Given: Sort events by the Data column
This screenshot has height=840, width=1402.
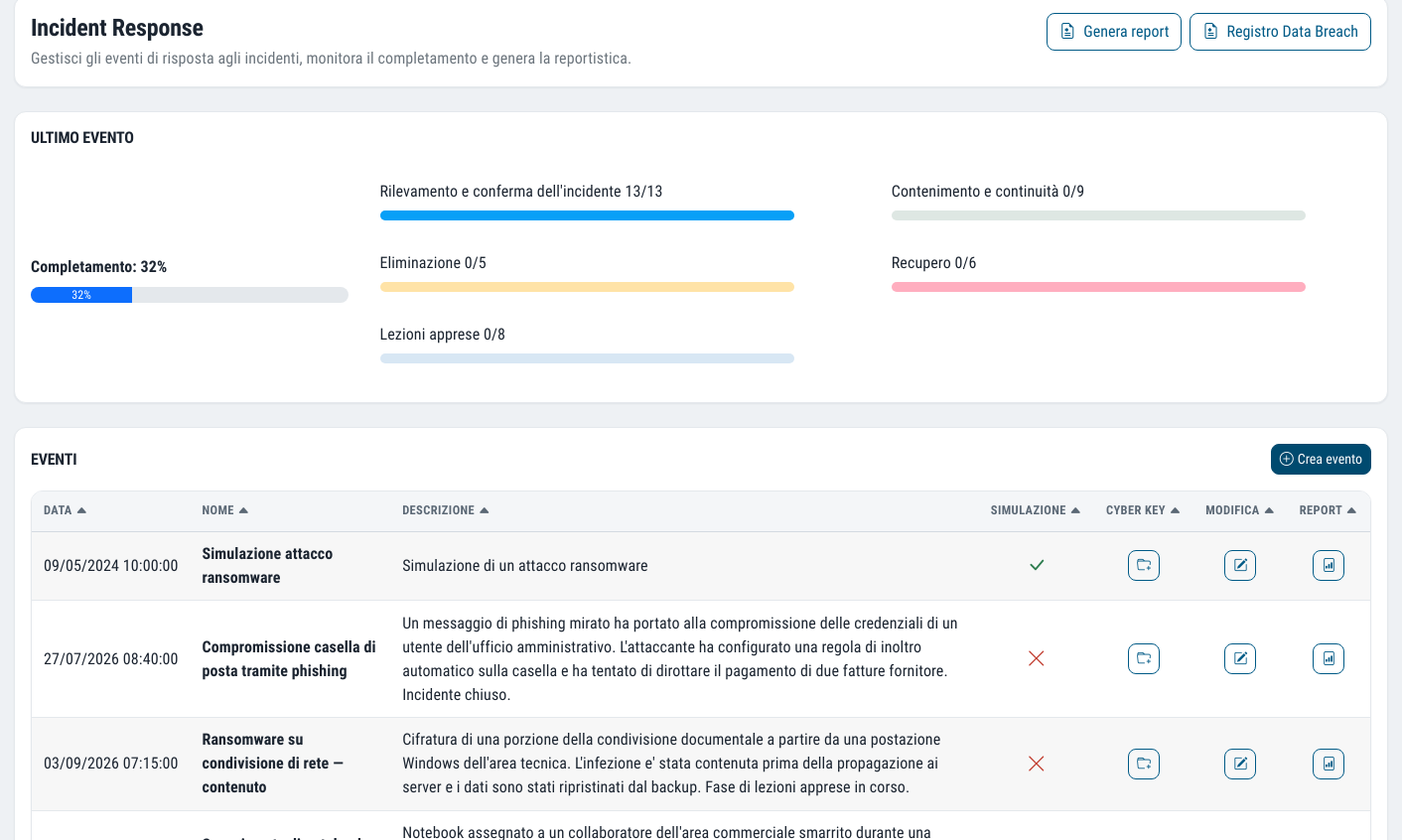Looking at the screenshot, I should [65, 510].
